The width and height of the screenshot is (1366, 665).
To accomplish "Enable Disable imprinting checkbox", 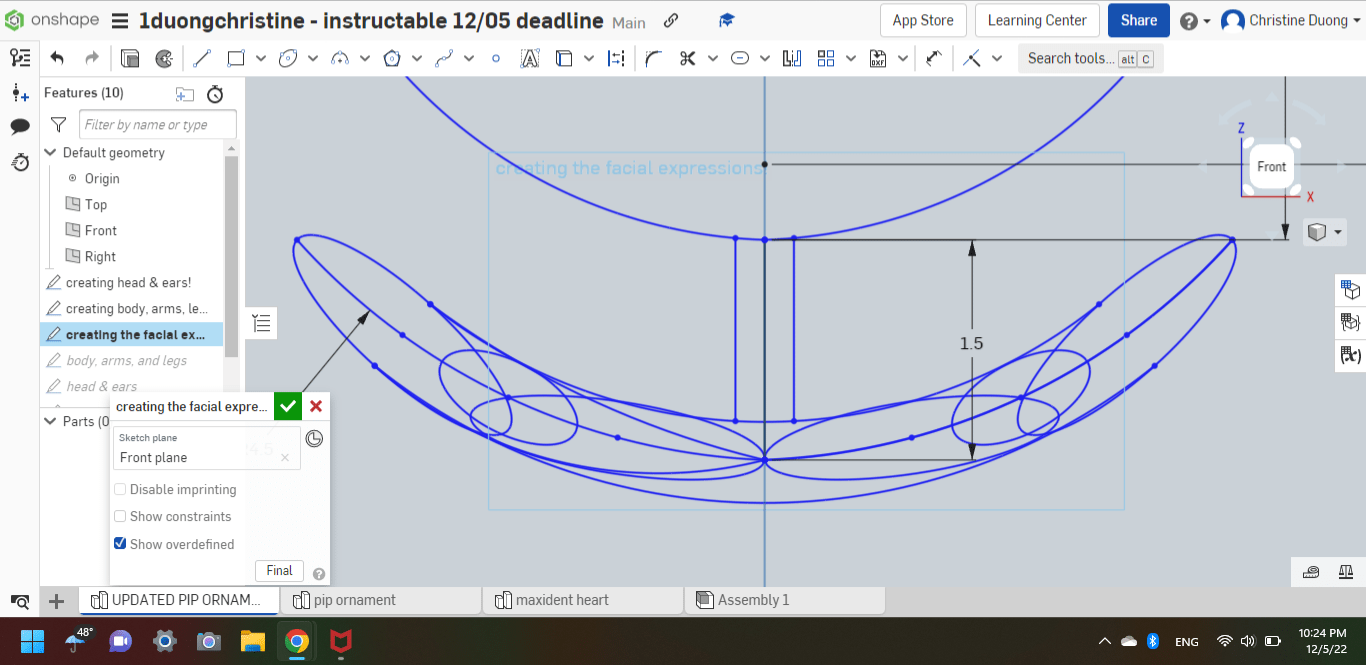I will 120,489.
